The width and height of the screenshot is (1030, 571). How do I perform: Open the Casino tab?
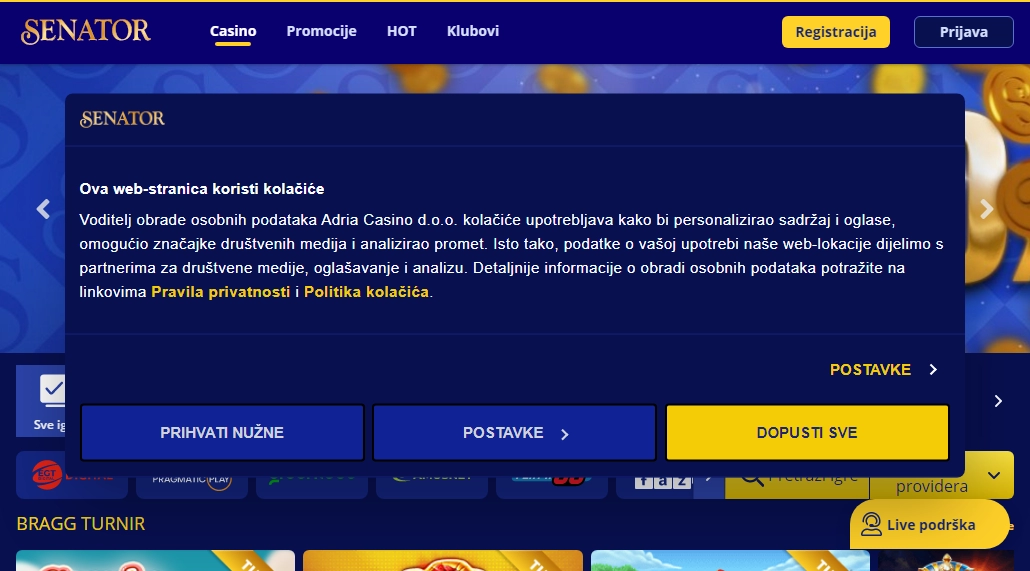(x=233, y=31)
